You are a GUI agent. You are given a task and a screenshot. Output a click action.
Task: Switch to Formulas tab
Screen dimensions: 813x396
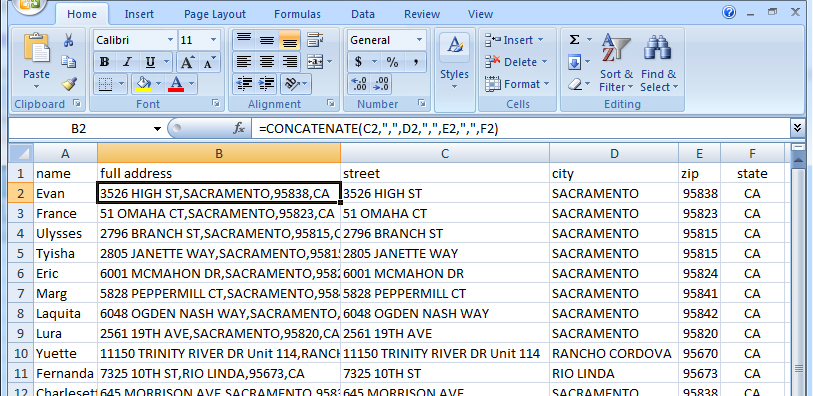point(297,15)
